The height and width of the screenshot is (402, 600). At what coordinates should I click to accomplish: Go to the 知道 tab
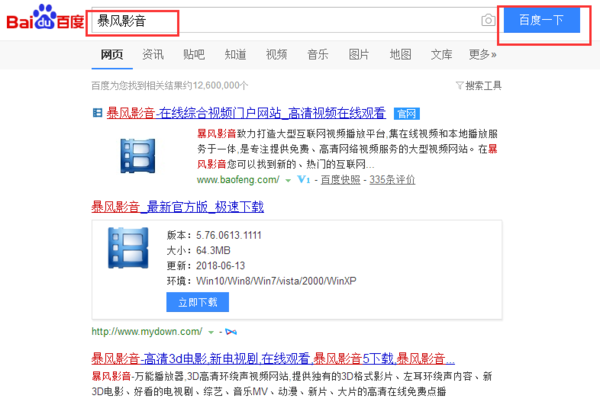tap(235, 55)
